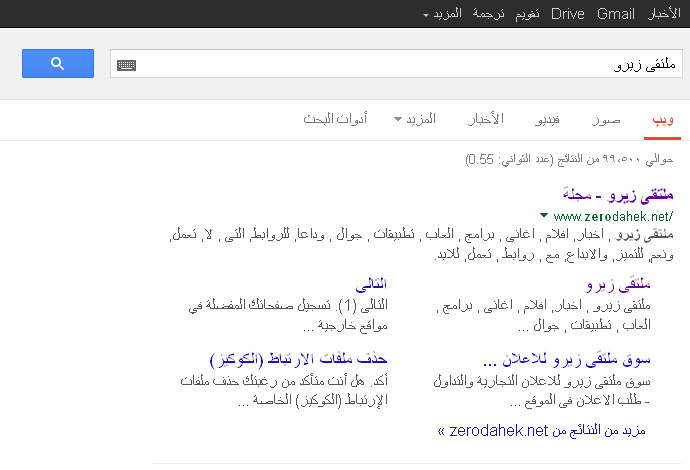Open الأخبار in the black top bar
This screenshot has width=690, height=470.
[664, 14]
